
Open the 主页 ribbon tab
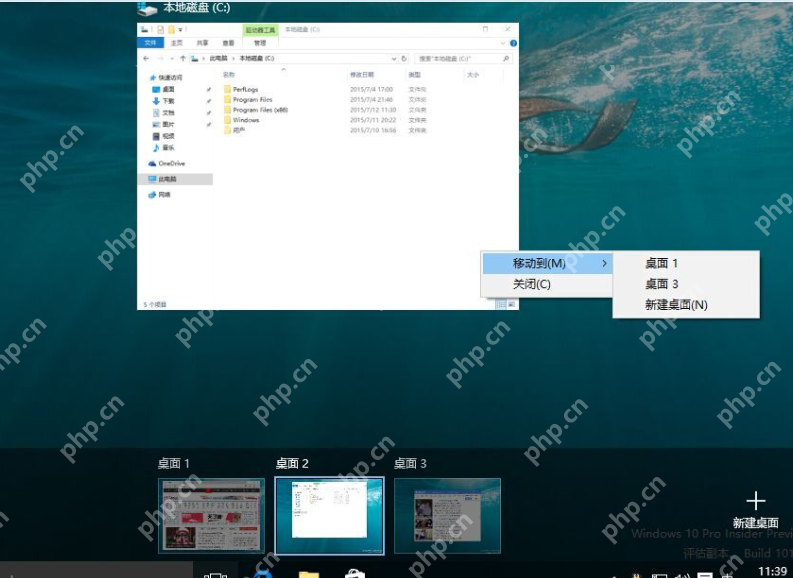(177, 43)
